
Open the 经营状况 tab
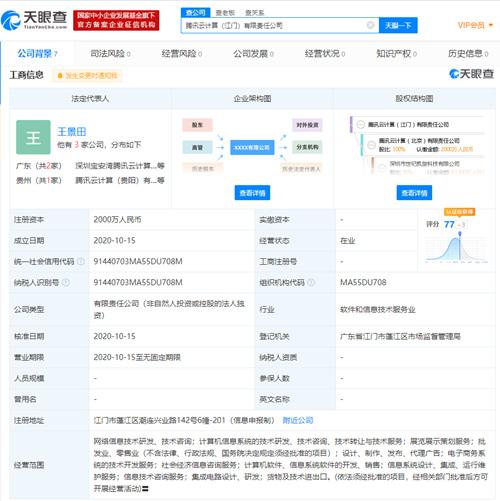coord(325,53)
